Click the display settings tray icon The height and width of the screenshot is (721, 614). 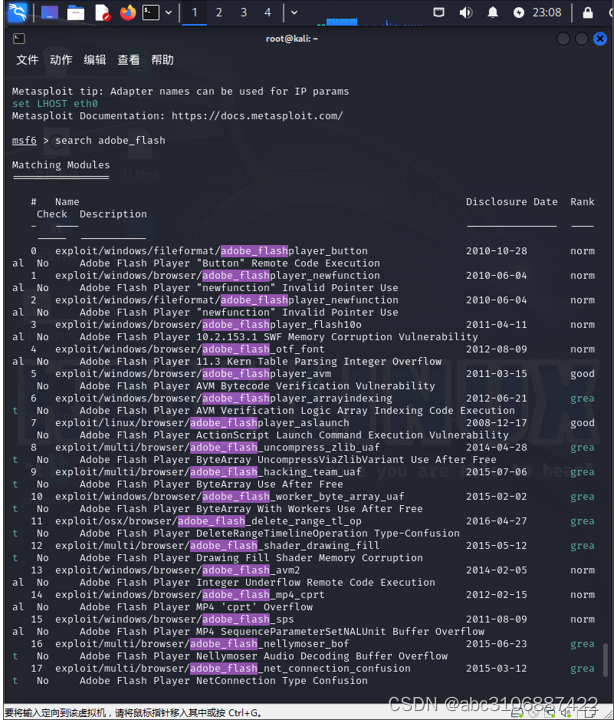click(439, 12)
